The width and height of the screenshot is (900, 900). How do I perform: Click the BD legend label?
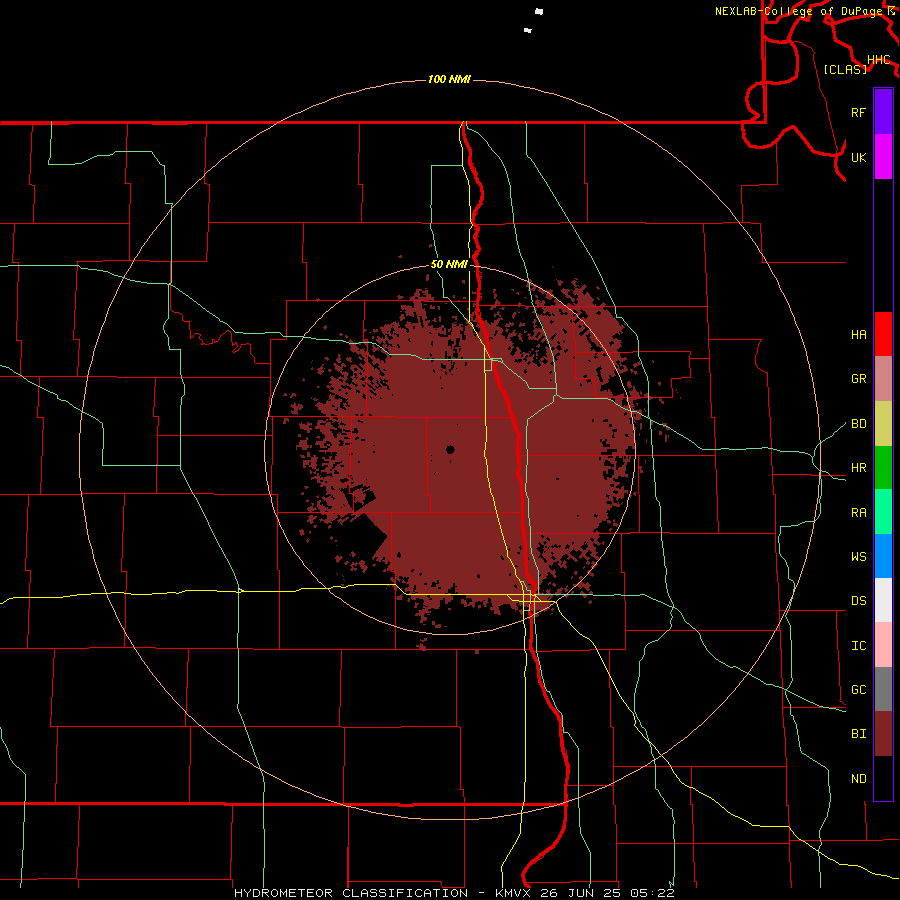pos(858,424)
